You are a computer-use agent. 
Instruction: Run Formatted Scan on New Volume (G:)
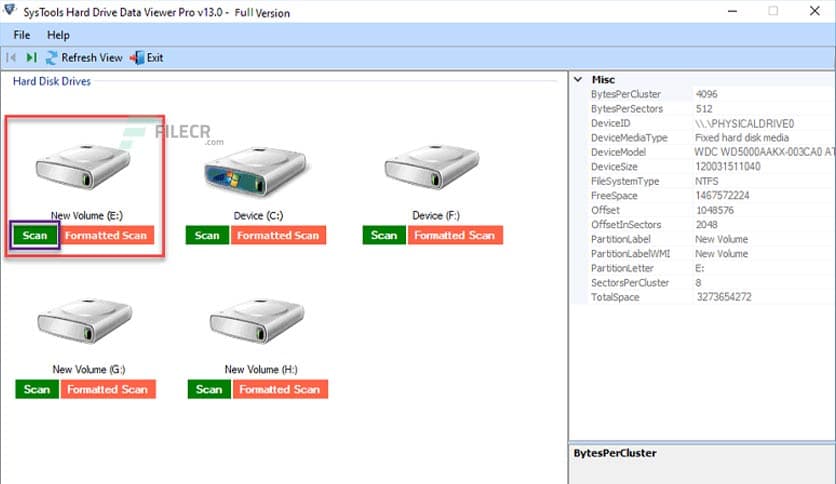pyautogui.click(x=108, y=389)
